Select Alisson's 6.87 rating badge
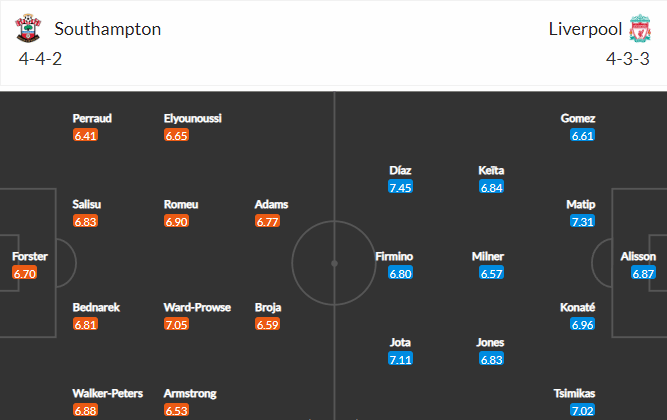Screen dimensions: 667x420 (x=643, y=273)
